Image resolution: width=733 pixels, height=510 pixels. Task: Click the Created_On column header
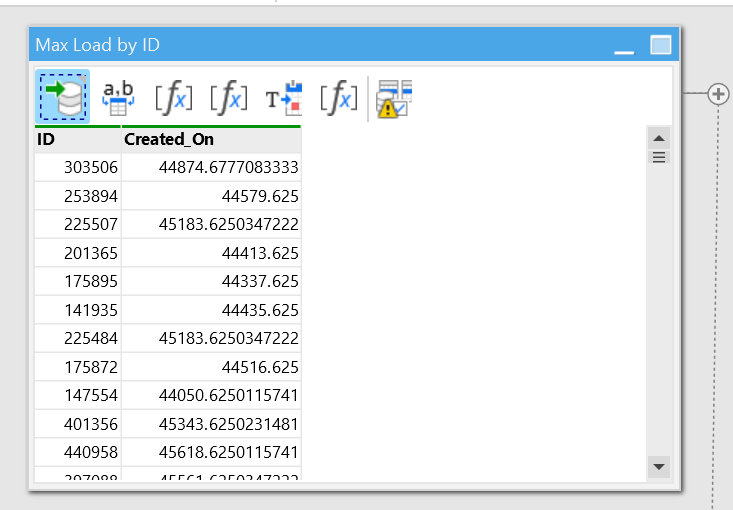tap(210, 140)
